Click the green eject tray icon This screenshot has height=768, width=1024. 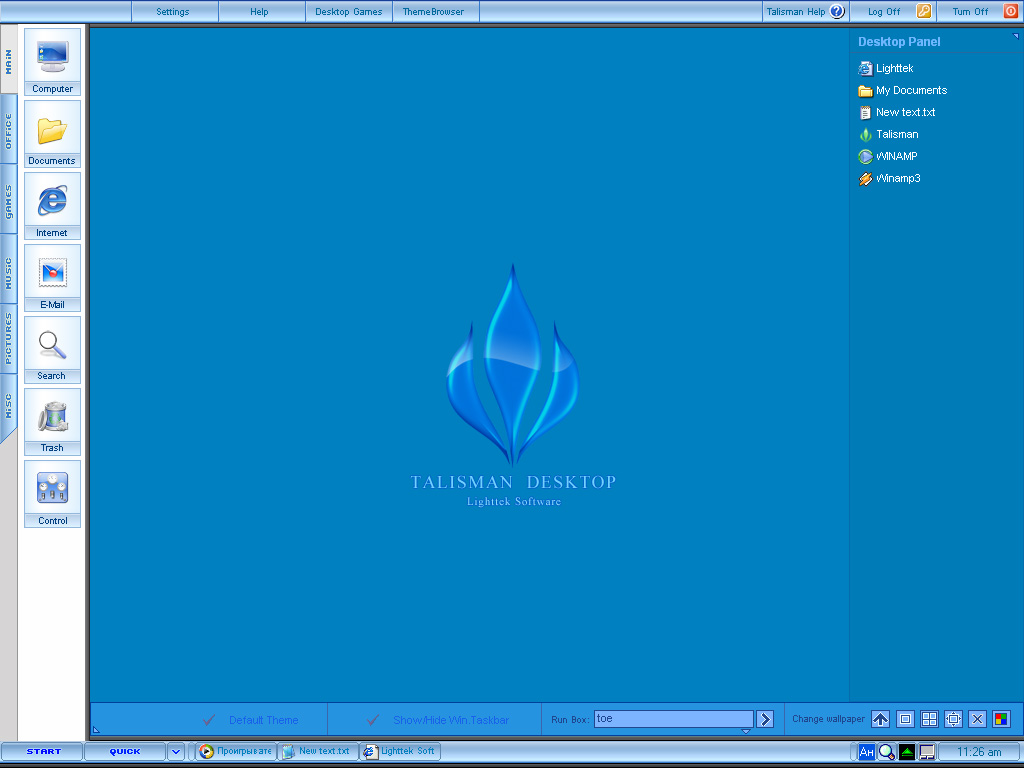pyautogui.click(x=907, y=752)
